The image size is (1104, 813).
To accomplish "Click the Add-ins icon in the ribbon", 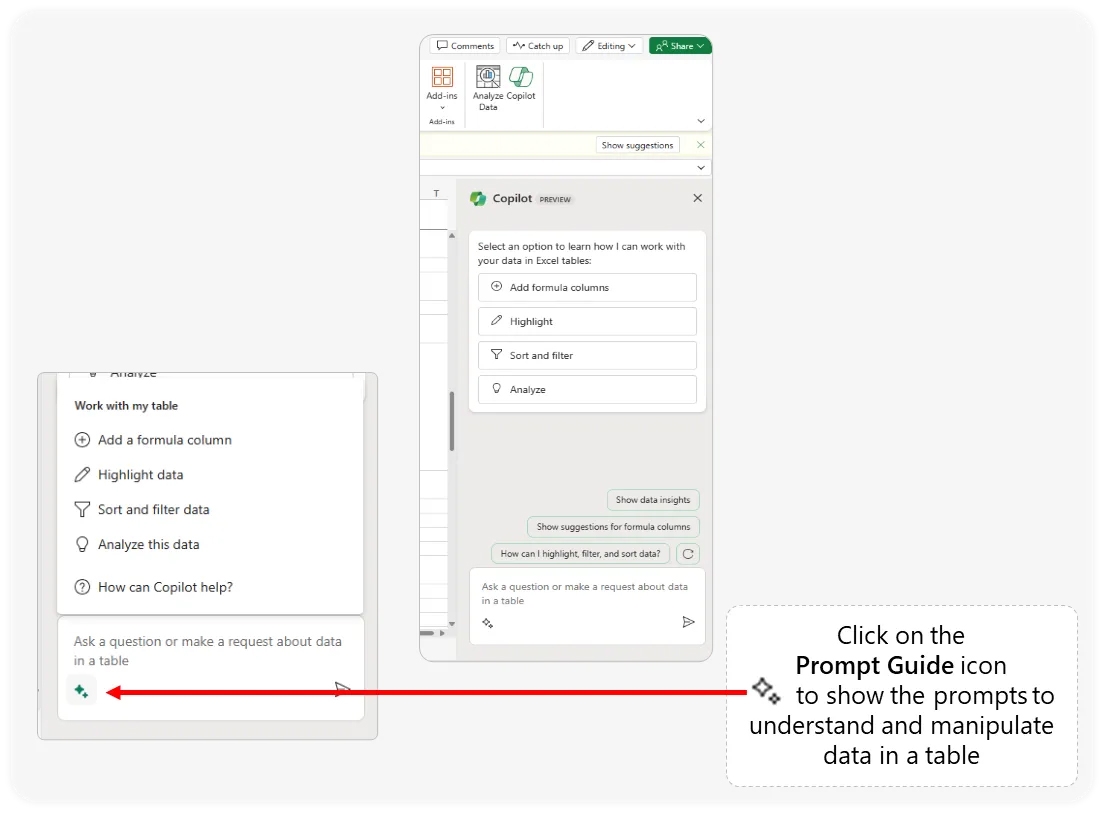I will click(x=442, y=78).
